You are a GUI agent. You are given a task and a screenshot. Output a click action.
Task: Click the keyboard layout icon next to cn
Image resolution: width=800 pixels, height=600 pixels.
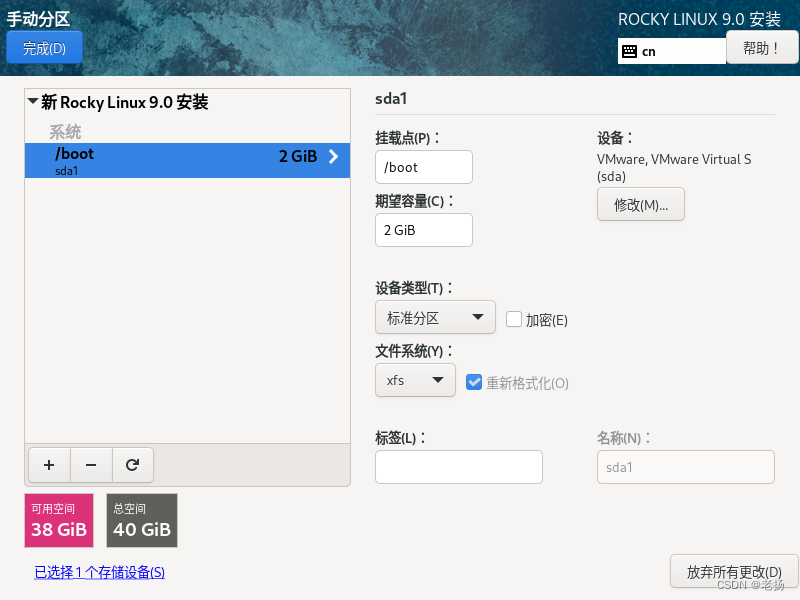coord(630,51)
